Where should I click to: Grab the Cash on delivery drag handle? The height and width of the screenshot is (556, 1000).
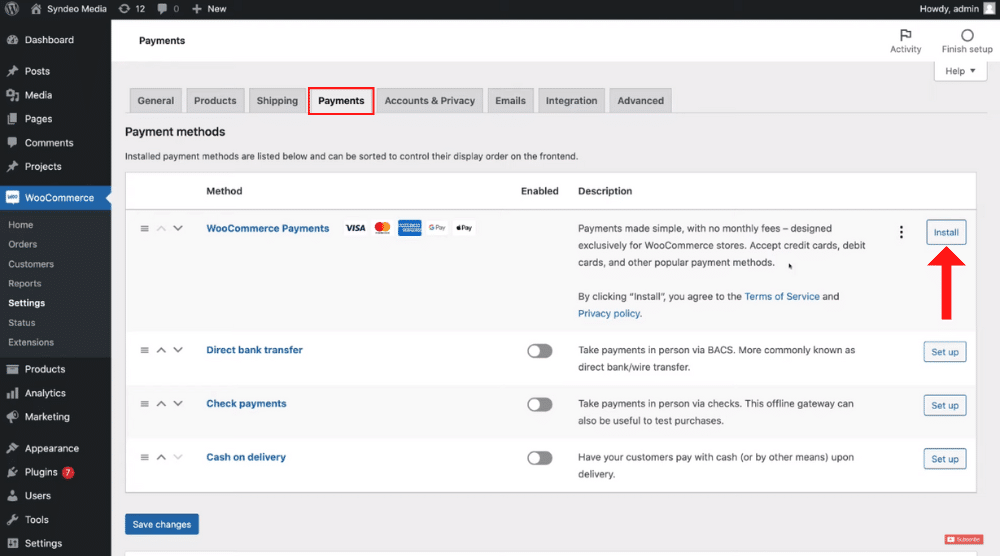pyautogui.click(x=145, y=457)
